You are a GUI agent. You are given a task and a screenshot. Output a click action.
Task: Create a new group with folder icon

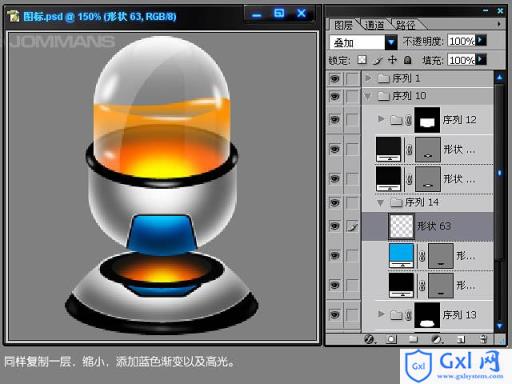click(x=413, y=339)
